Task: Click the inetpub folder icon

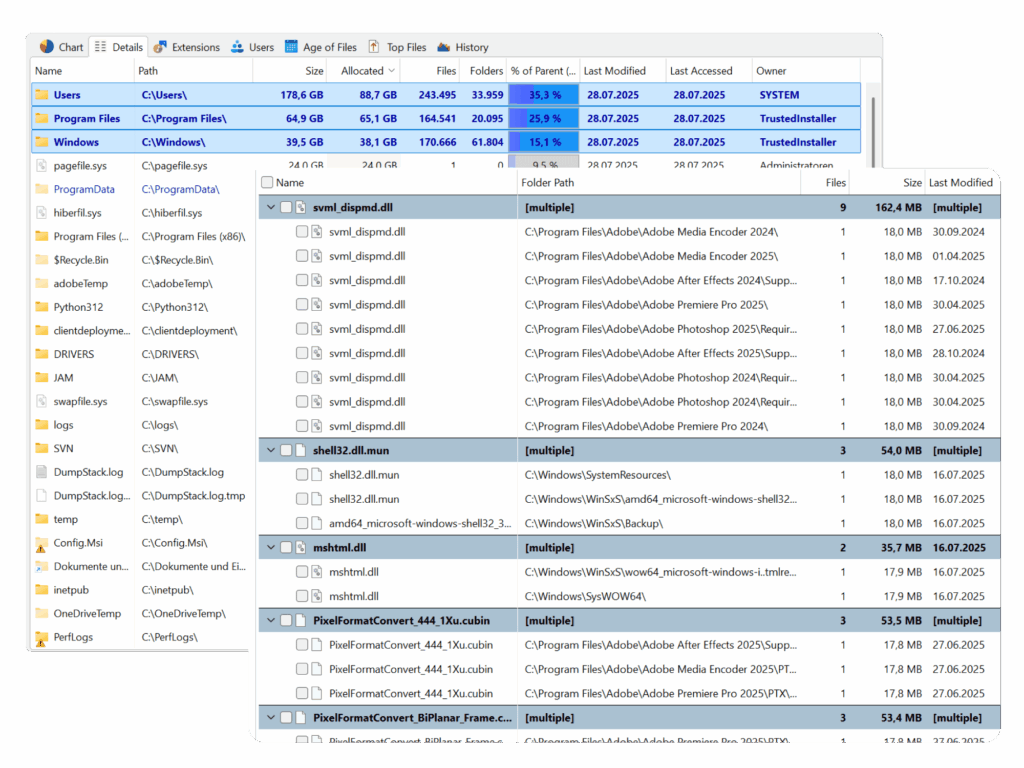Action: point(42,590)
